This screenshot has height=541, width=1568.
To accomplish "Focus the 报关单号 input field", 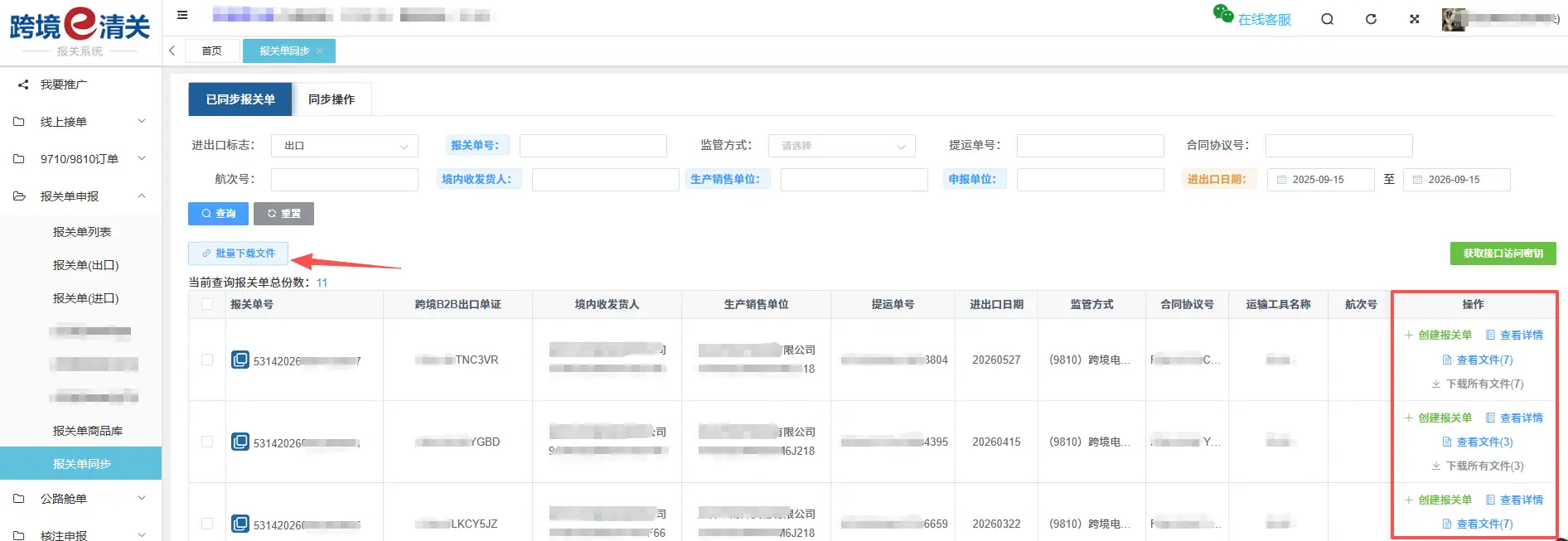I will pyautogui.click(x=593, y=146).
